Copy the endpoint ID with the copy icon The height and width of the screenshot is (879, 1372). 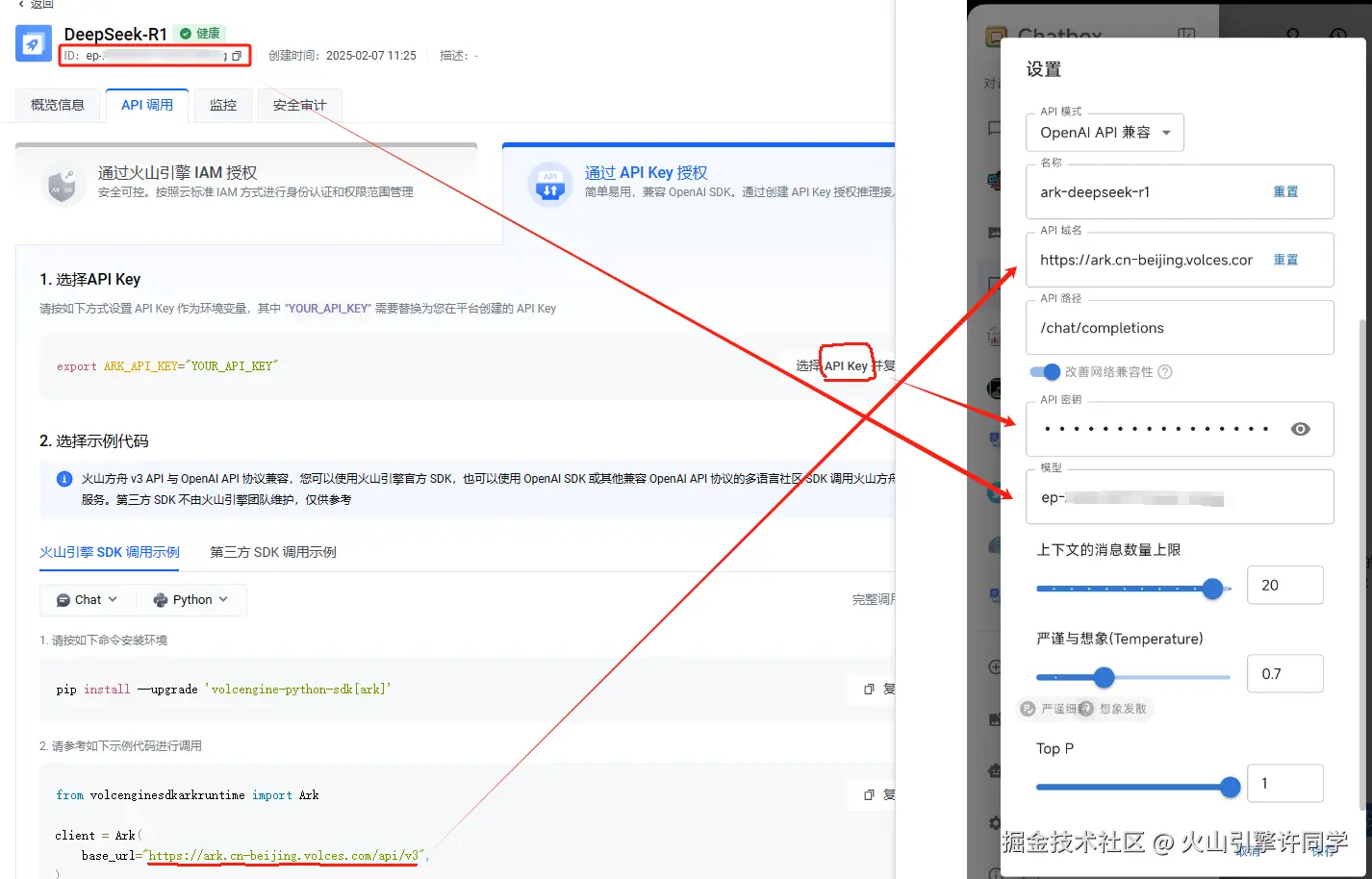click(237, 56)
